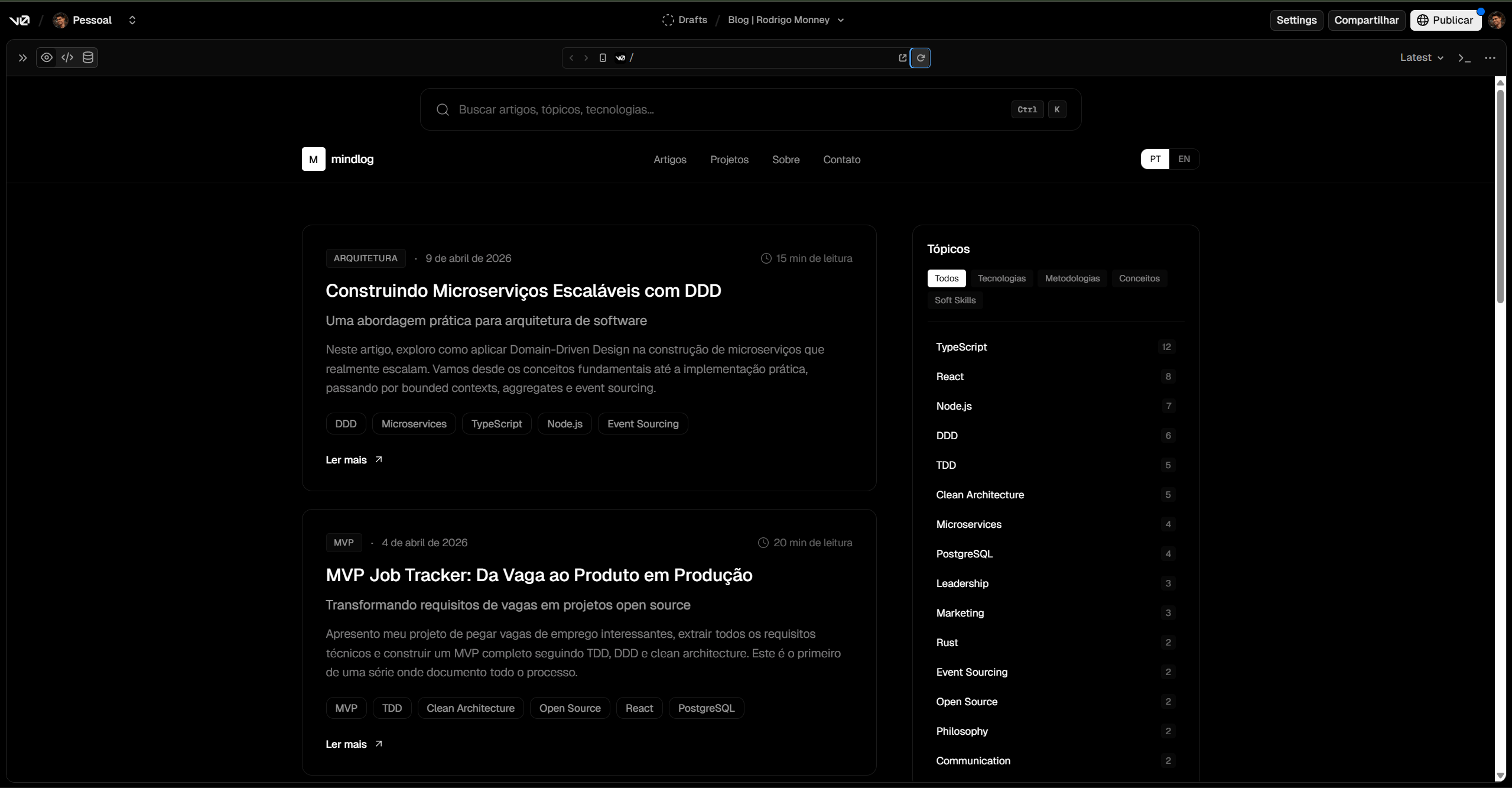Image resolution: width=1512 pixels, height=788 pixels.
Task: Toggle mobile device preview mode
Action: pyautogui.click(x=602, y=57)
